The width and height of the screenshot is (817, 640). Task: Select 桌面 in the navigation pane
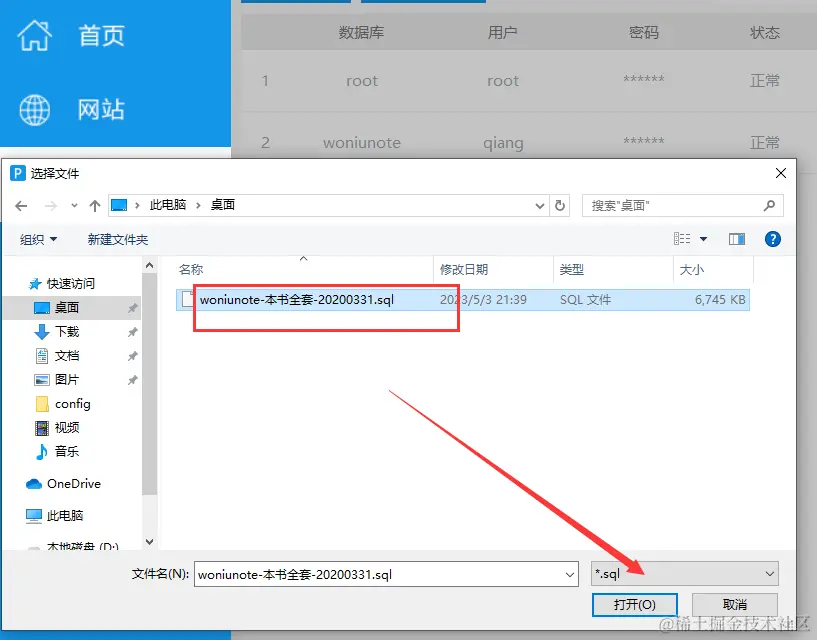[x=67, y=307]
